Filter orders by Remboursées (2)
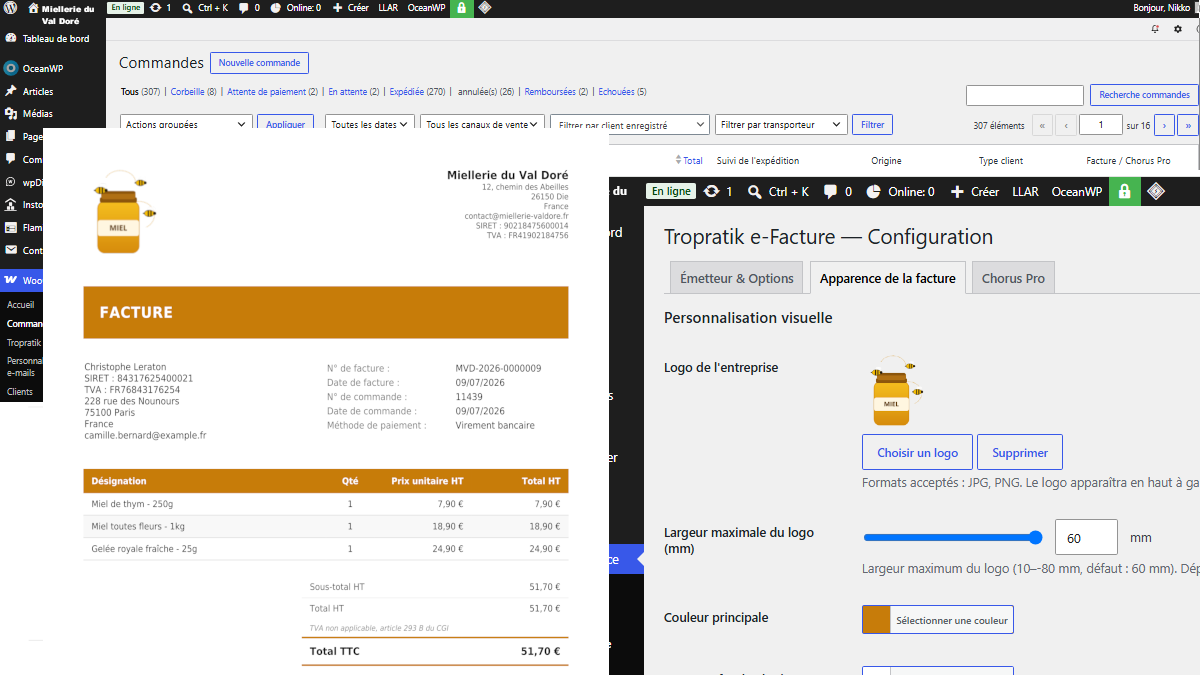Image resolution: width=1200 pixels, height=675 pixels. [x=556, y=92]
